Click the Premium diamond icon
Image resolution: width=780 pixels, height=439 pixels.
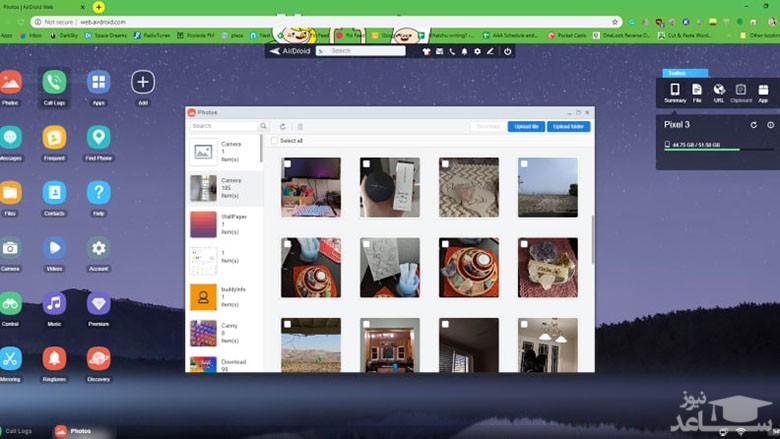pos(98,303)
